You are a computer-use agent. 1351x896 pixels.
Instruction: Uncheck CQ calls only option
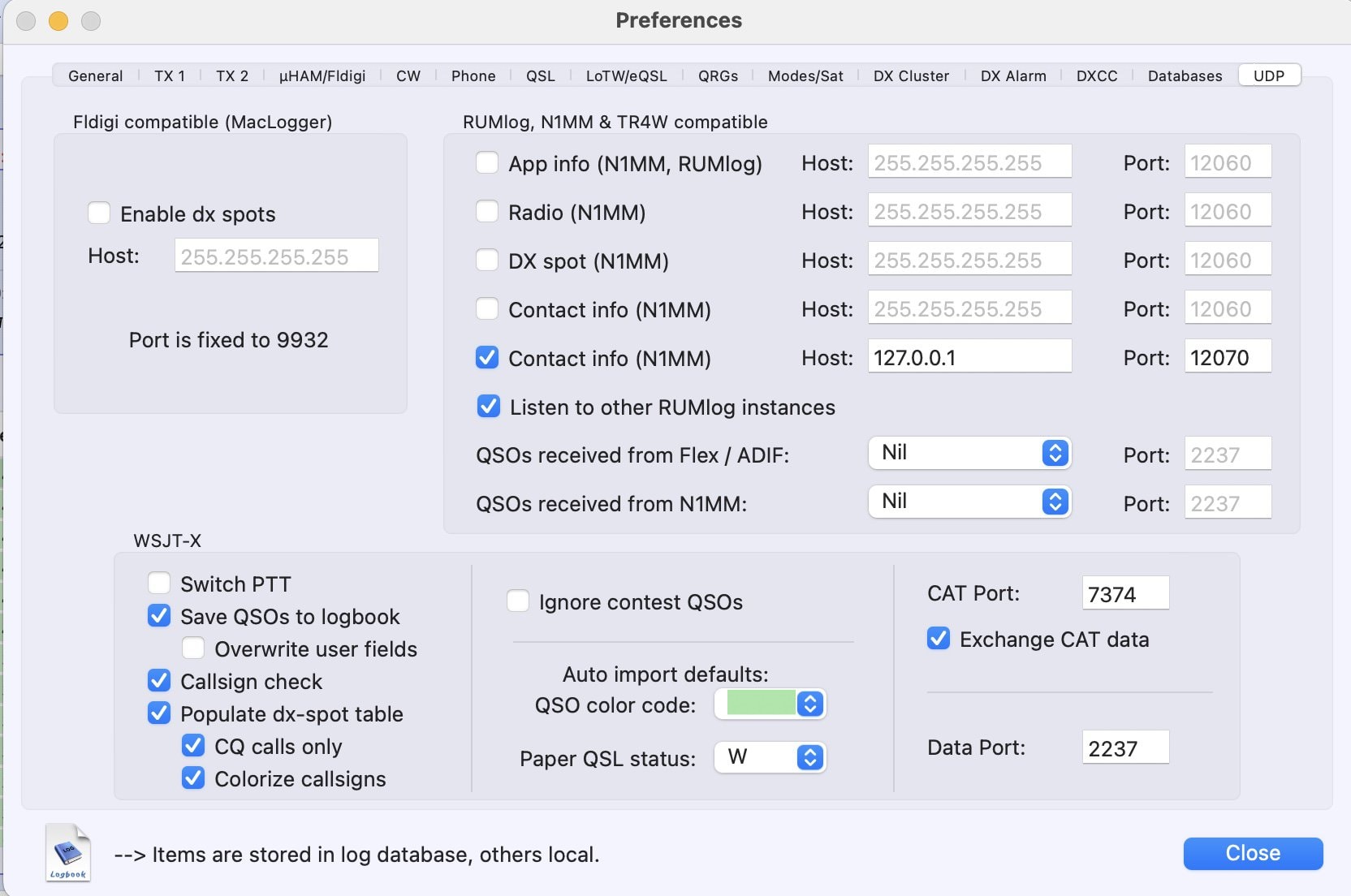click(x=193, y=746)
